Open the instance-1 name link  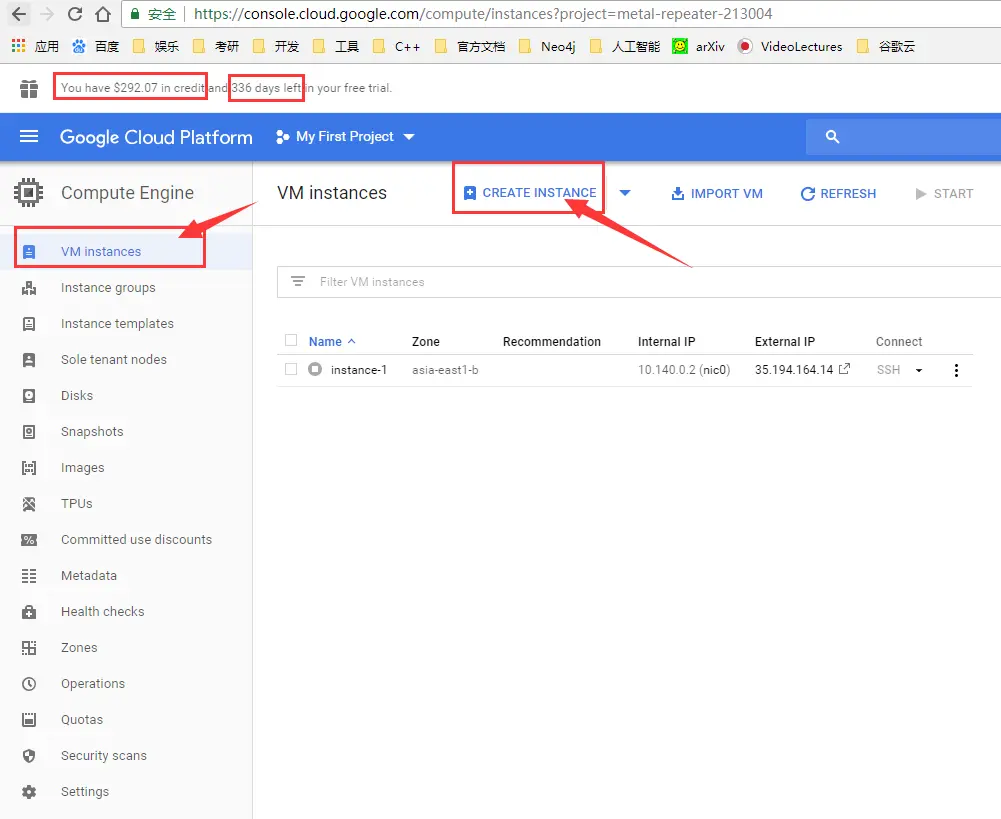click(358, 370)
